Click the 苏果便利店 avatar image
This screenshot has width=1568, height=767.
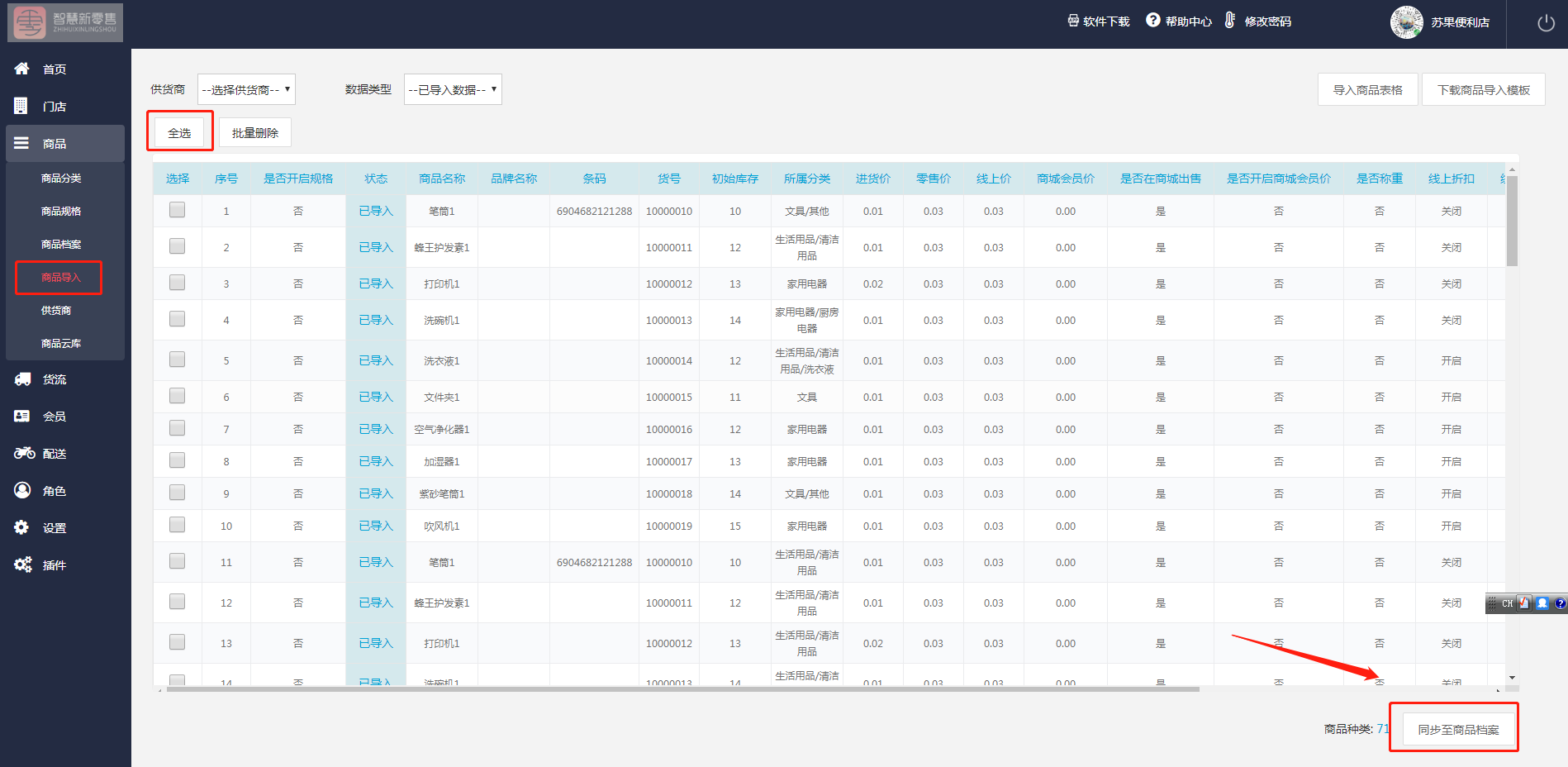pyautogui.click(x=1406, y=22)
